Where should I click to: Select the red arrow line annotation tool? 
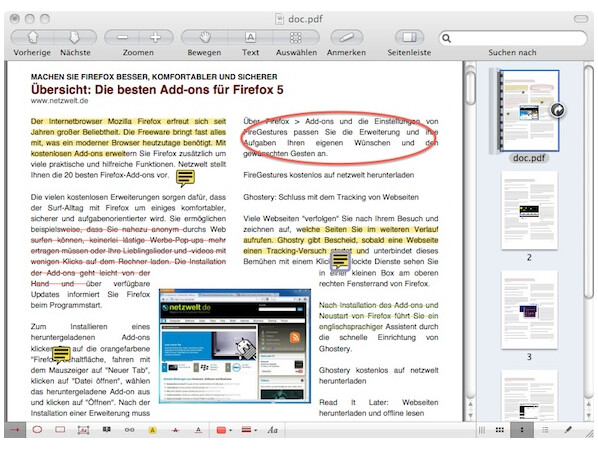pyautogui.click(x=15, y=430)
